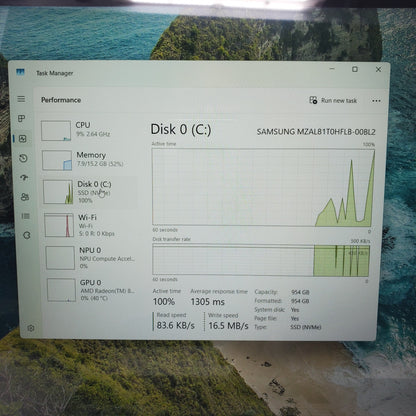Click the Wi-Fi mini graph thumbnail
Image resolution: width=416 pixels, height=416 pixels.
[59, 225]
